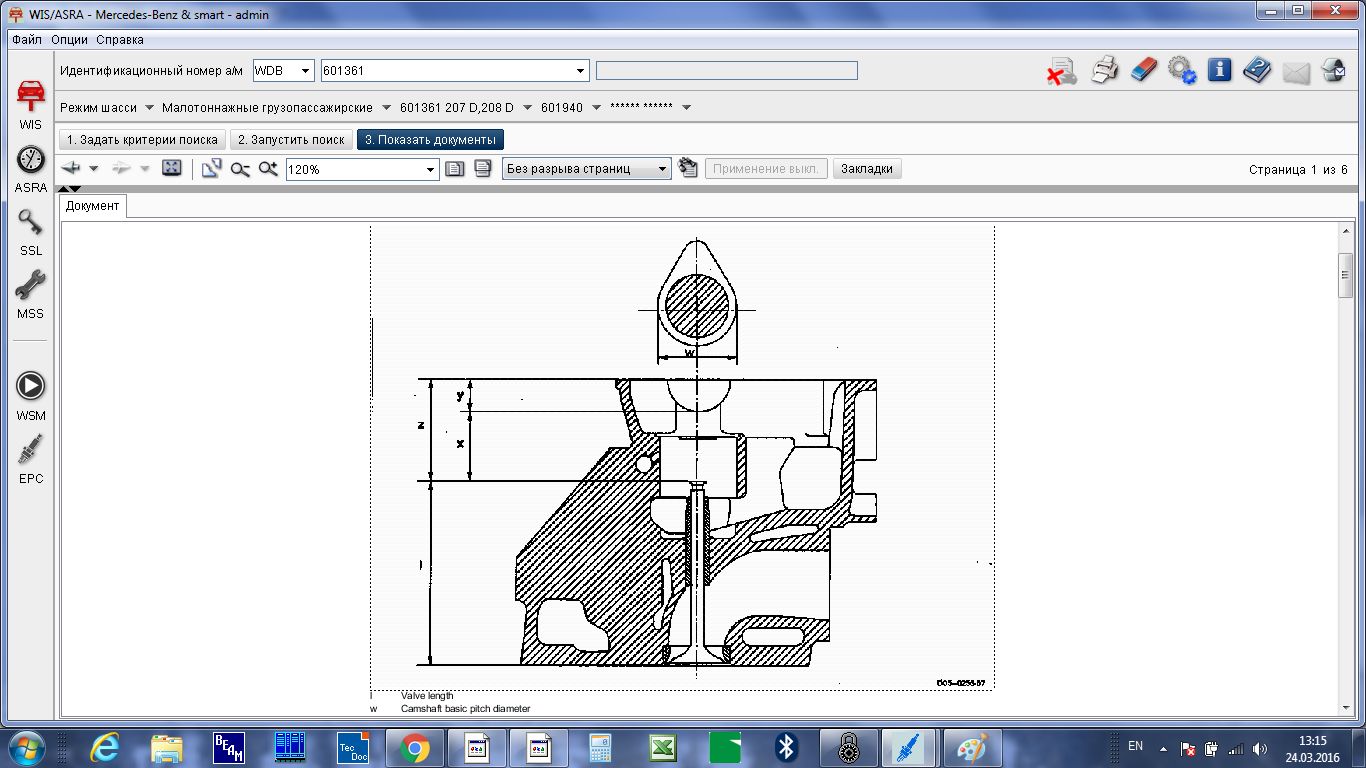Zoom out with the magnifier minus icon

pyautogui.click(x=240, y=169)
